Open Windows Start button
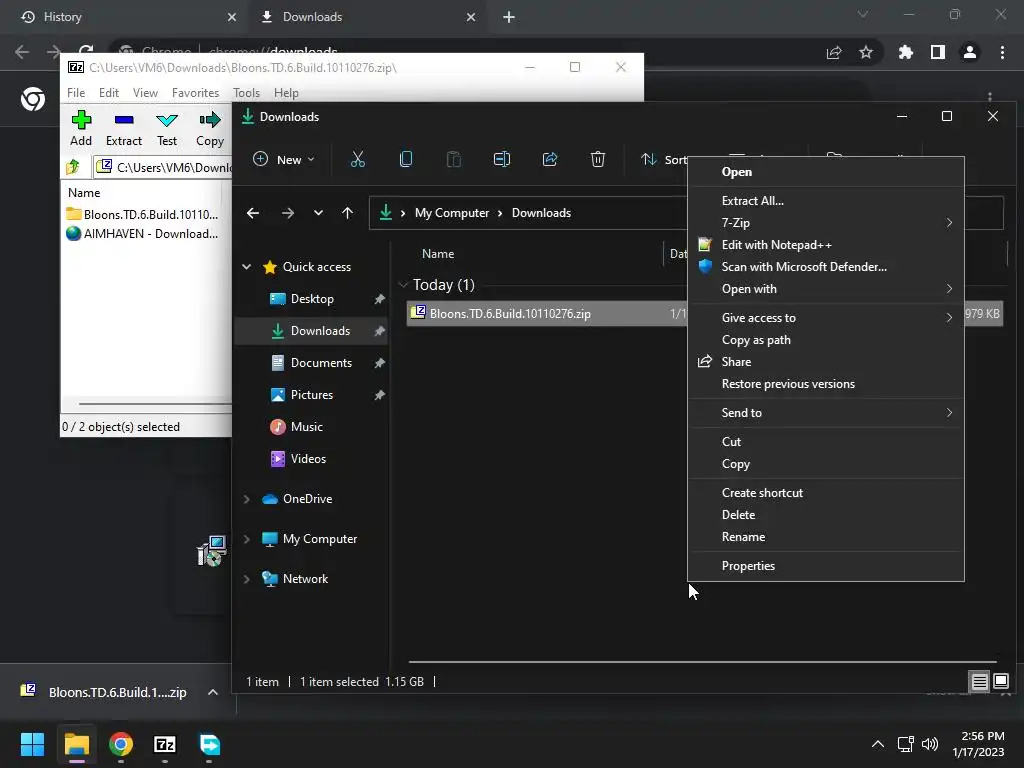This screenshot has height=768, width=1024. tap(32, 744)
